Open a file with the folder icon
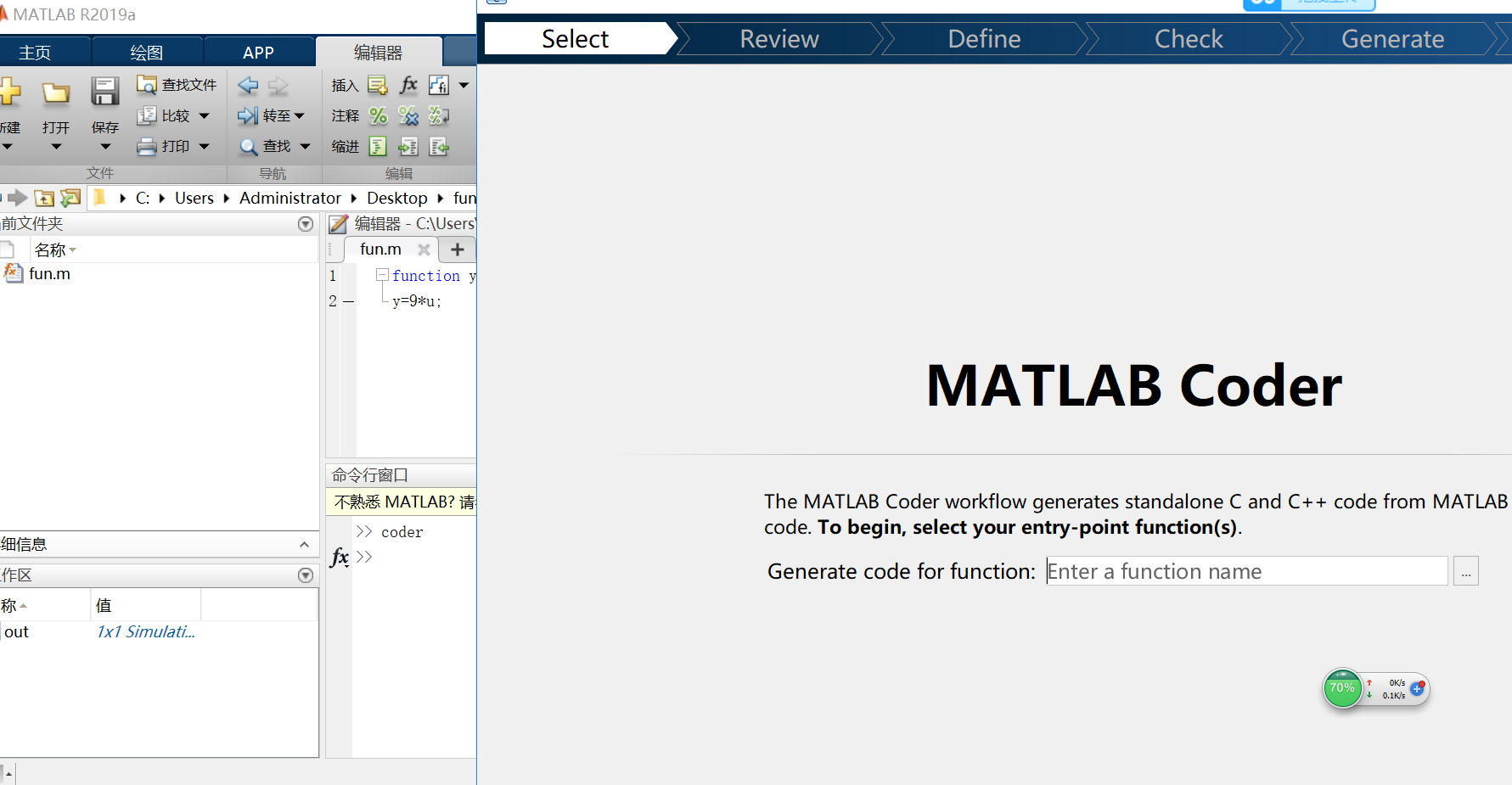The width and height of the screenshot is (1512, 785). 56,93
